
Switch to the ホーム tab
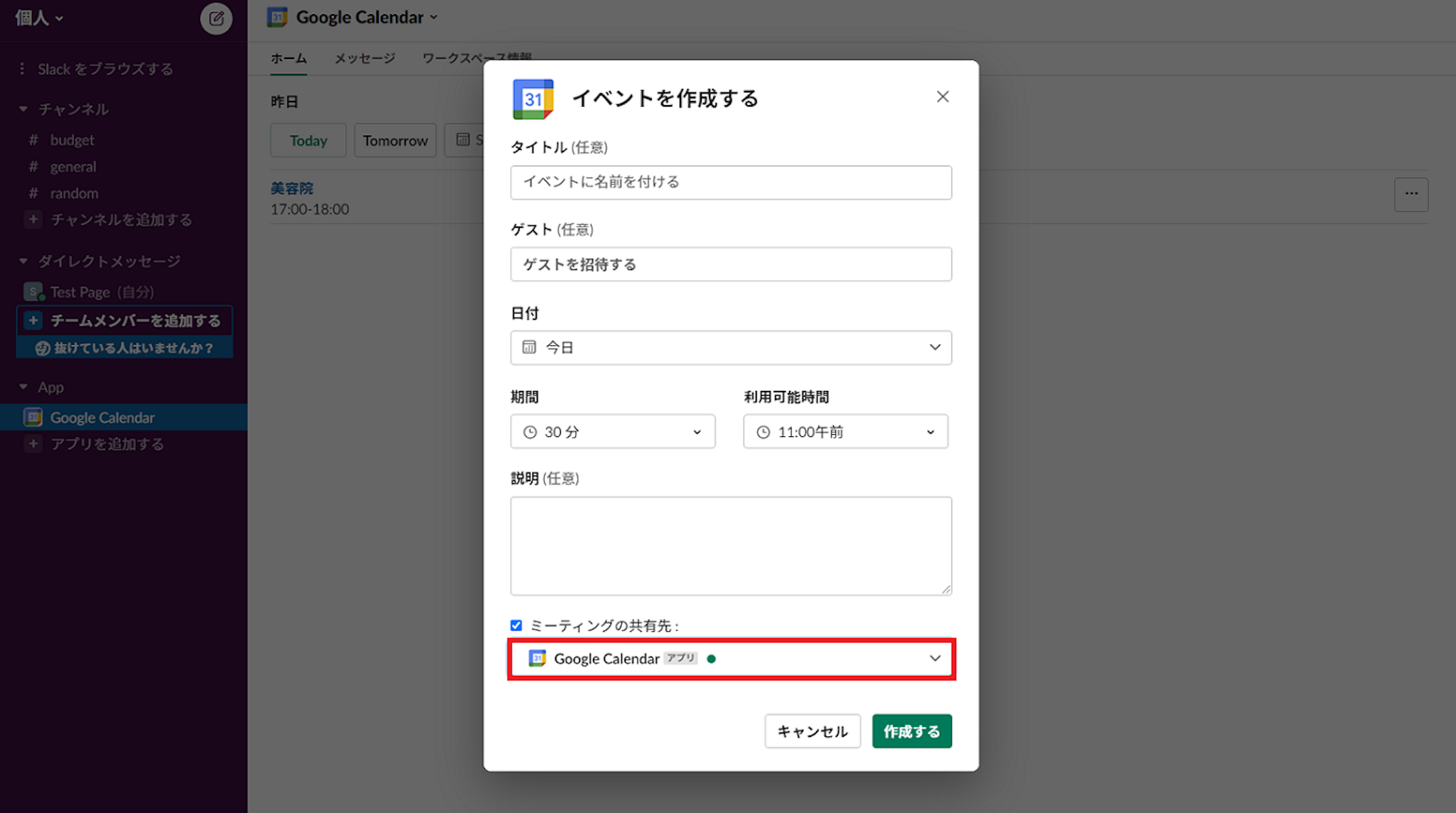(288, 58)
